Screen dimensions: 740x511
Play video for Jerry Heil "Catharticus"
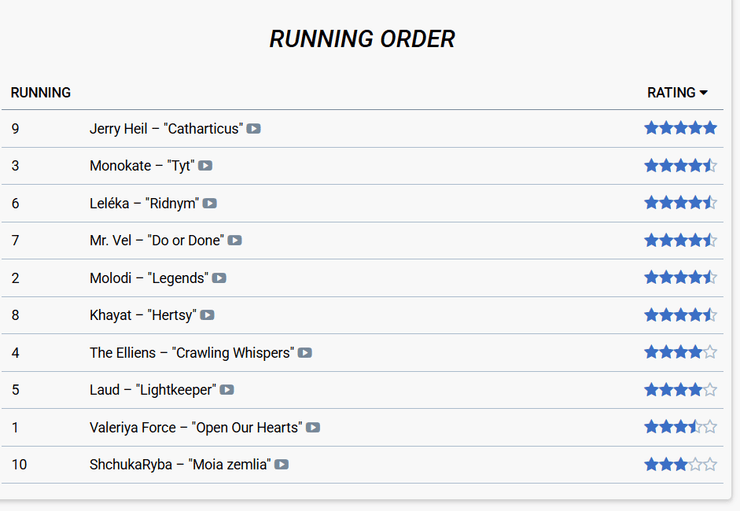pyautogui.click(x=254, y=129)
